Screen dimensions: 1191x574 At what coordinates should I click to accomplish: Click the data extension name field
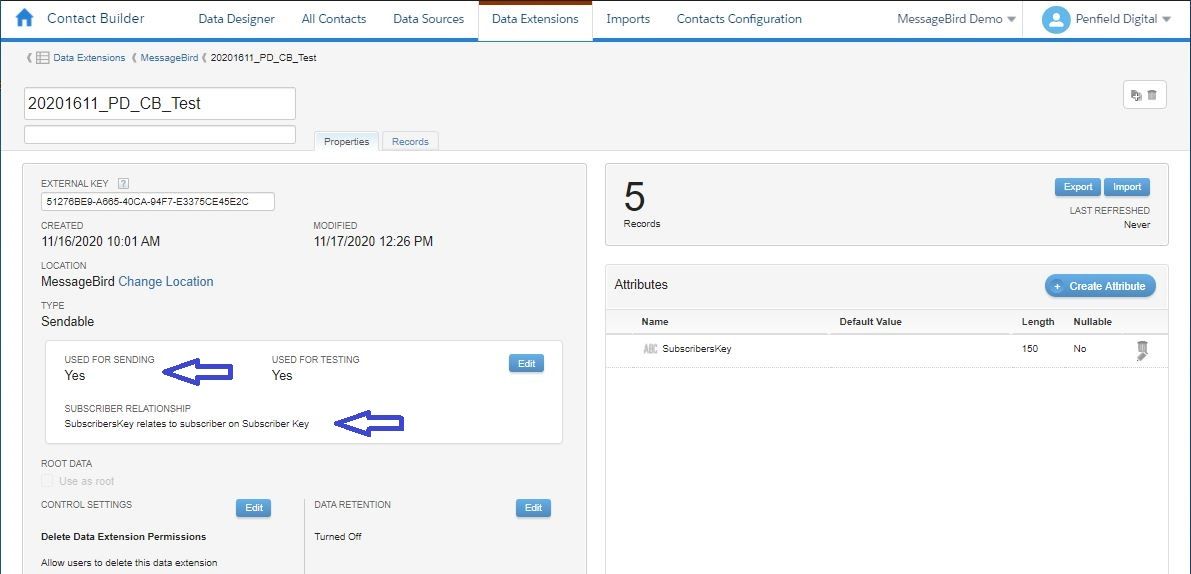tap(159, 103)
